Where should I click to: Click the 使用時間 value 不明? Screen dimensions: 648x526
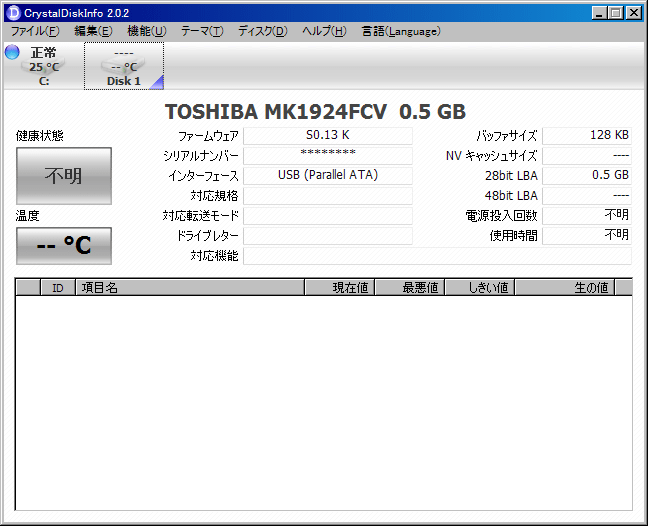coord(587,236)
